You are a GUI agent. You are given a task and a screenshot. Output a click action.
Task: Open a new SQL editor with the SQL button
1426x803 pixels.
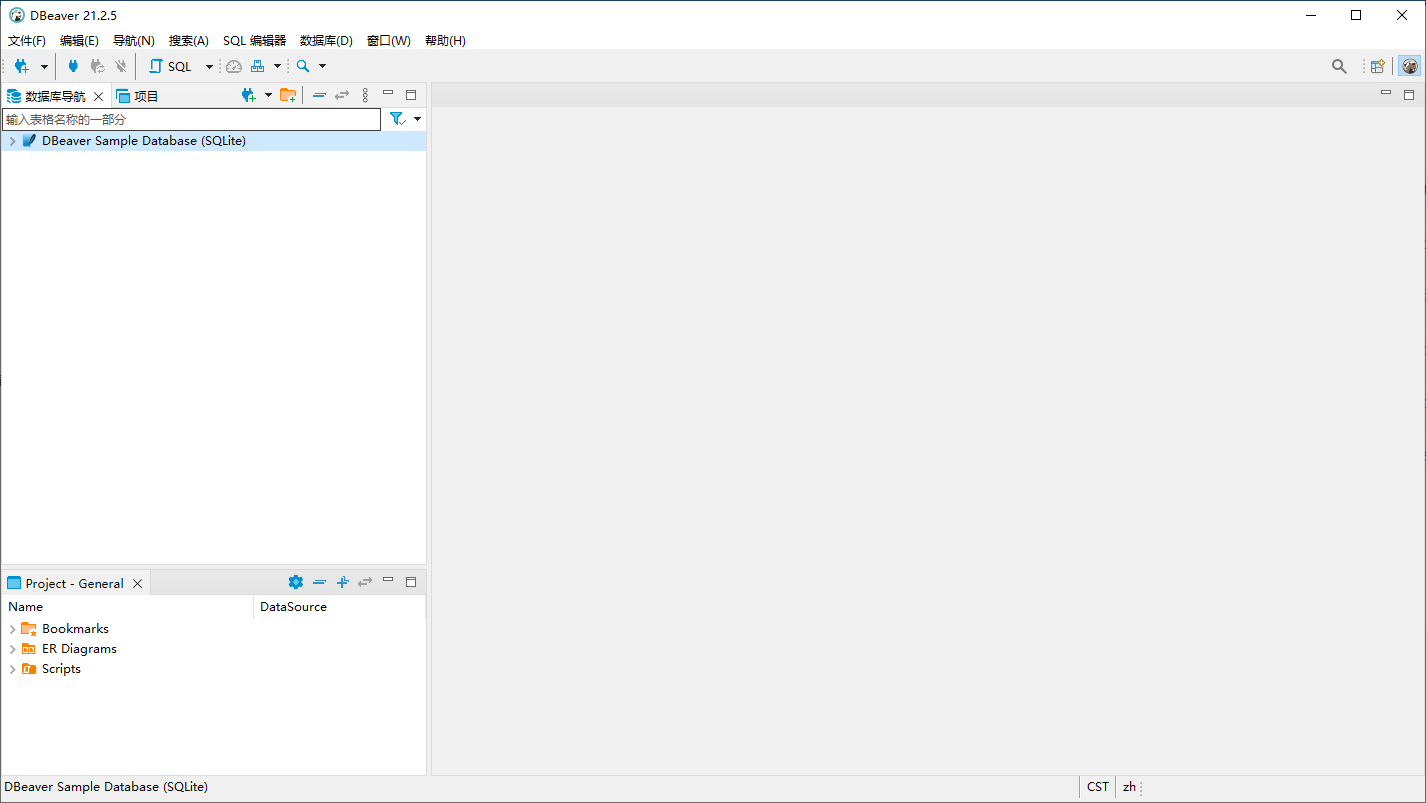pyautogui.click(x=170, y=66)
